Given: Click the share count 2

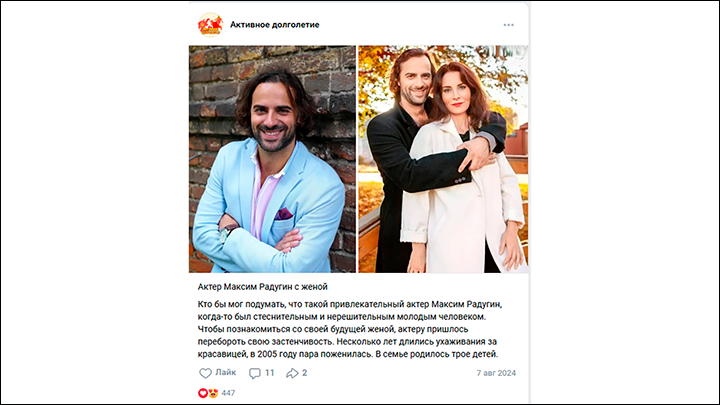Looking at the screenshot, I should tap(304, 373).
